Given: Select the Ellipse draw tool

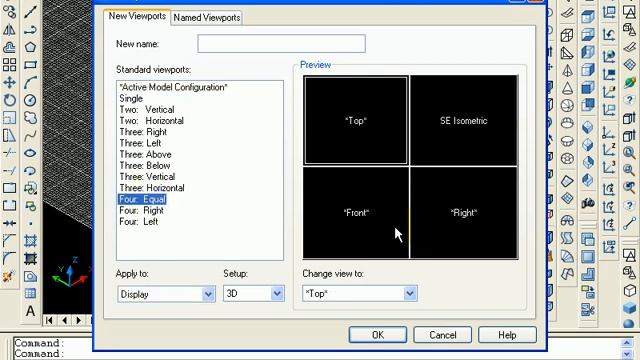Looking at the screenshot, I should coord(30,153).
